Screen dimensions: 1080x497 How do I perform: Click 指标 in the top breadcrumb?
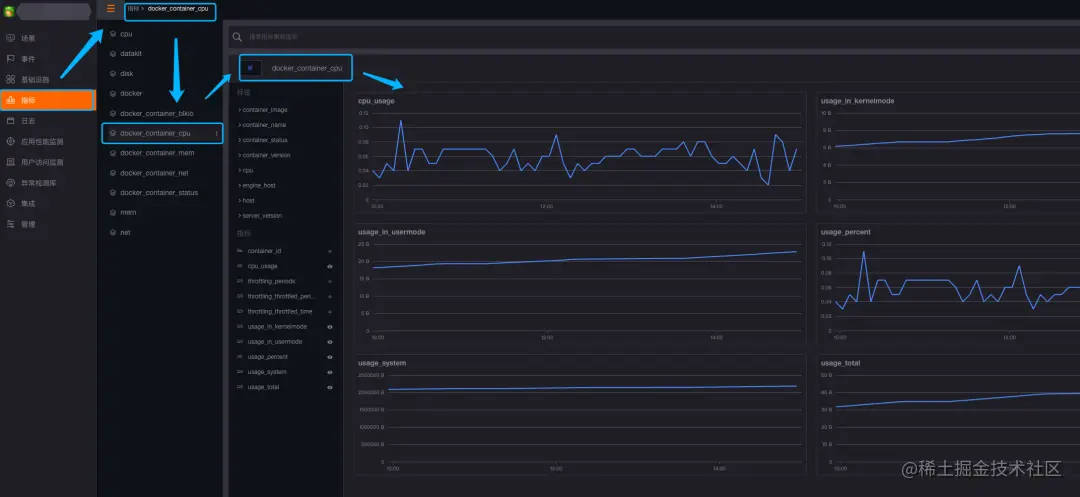[x=133, y=9]
